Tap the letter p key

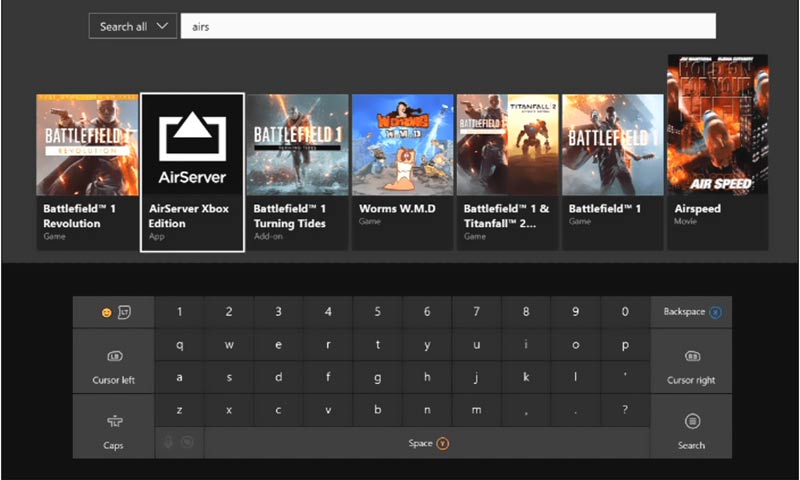(625, 345)
